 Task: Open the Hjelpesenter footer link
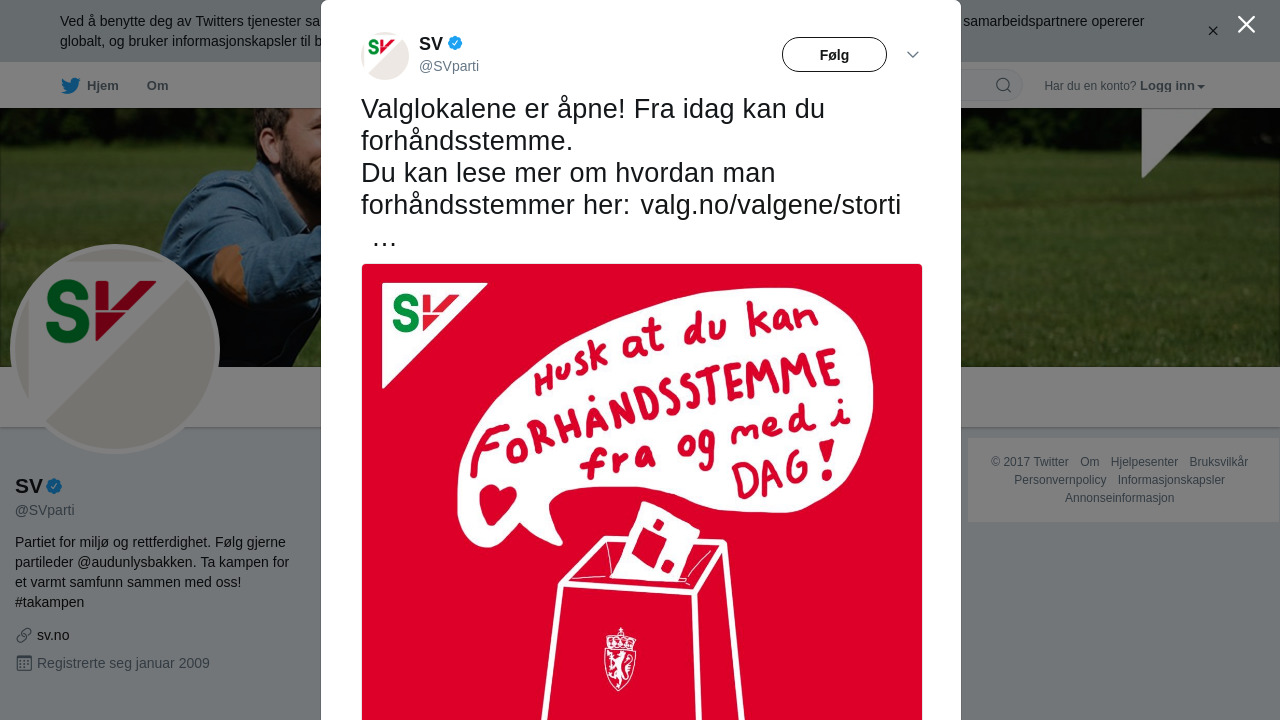point(1144,462)
